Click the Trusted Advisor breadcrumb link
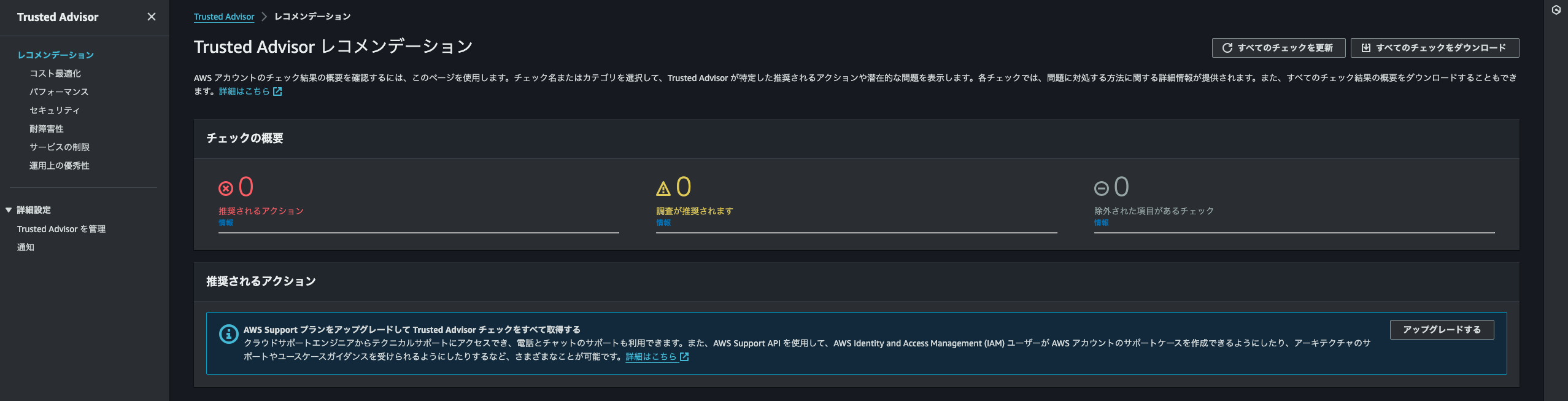This screenshot has width=1568, height=401. click(225, 17)
